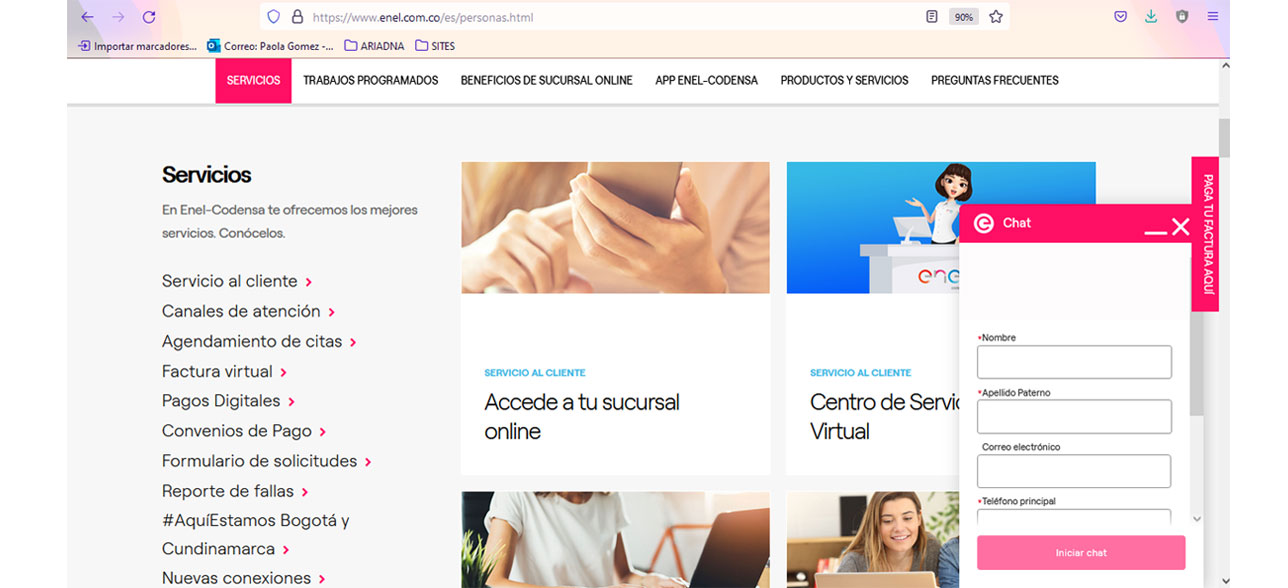The image size is (1288, 588).
Task: Go to Agendamiento de citas link
Action: [x=259, y=341]
